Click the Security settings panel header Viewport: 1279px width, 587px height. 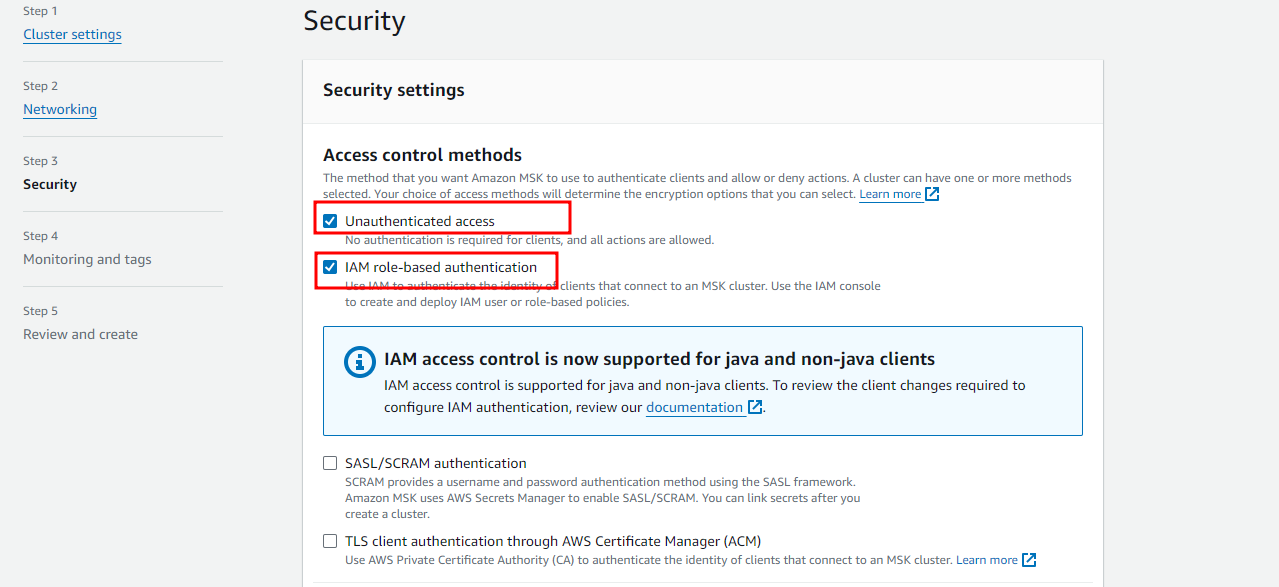394,90
